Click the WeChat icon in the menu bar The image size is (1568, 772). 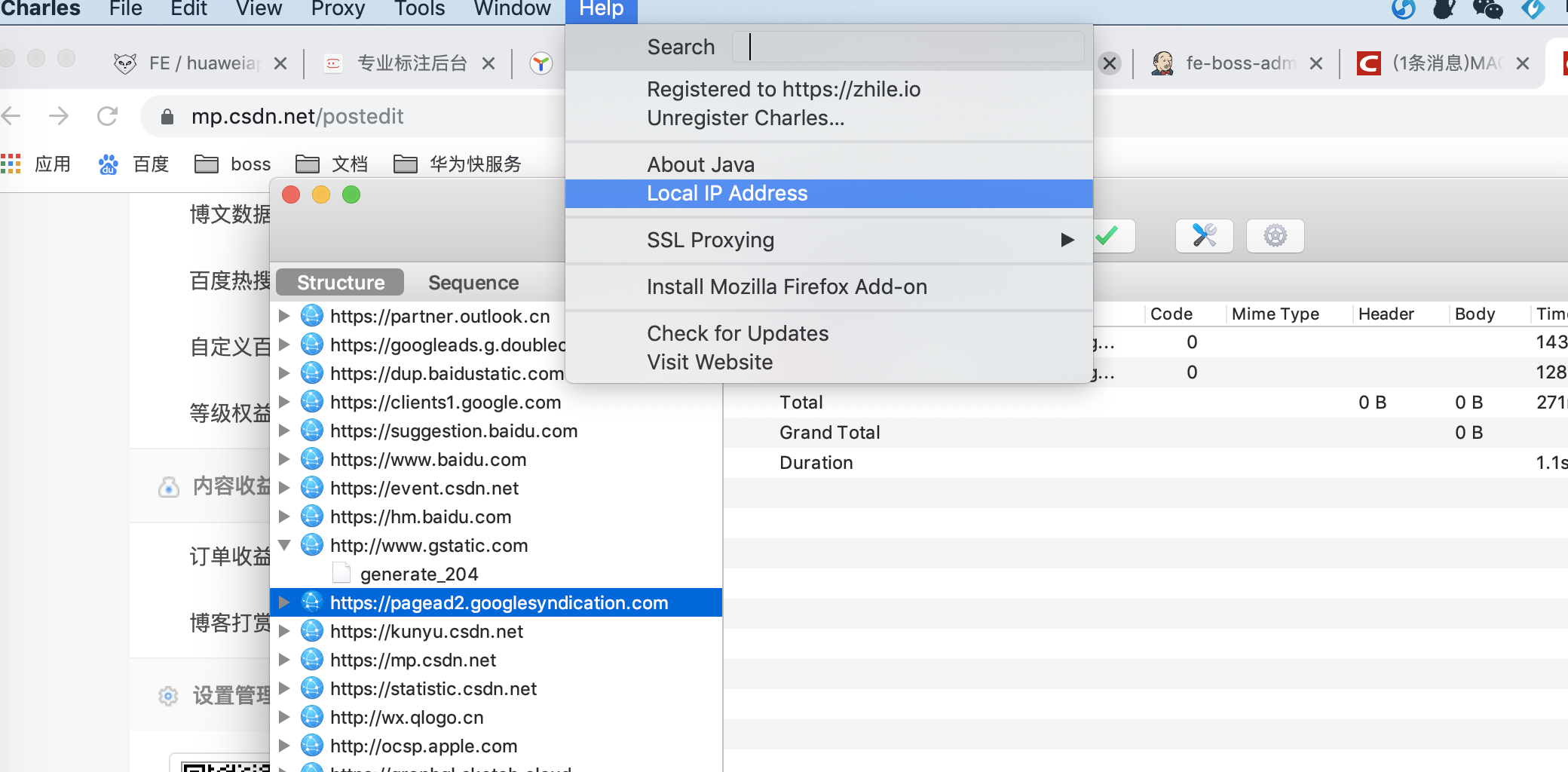pos(1487,9)
